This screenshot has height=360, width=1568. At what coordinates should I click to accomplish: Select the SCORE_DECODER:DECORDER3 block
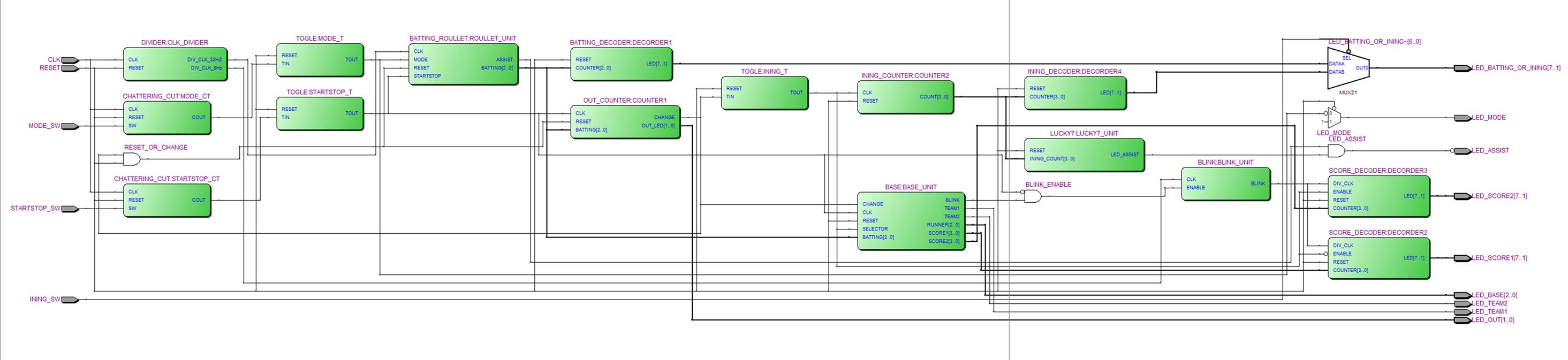(1378, 196)
